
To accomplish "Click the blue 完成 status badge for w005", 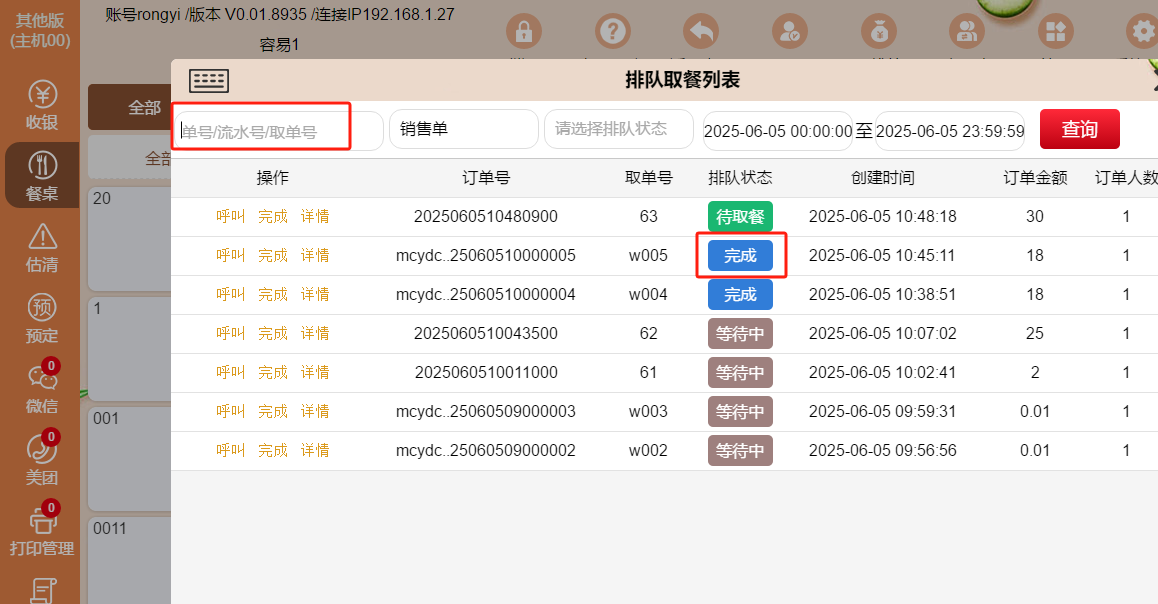I will coord(740,255).
